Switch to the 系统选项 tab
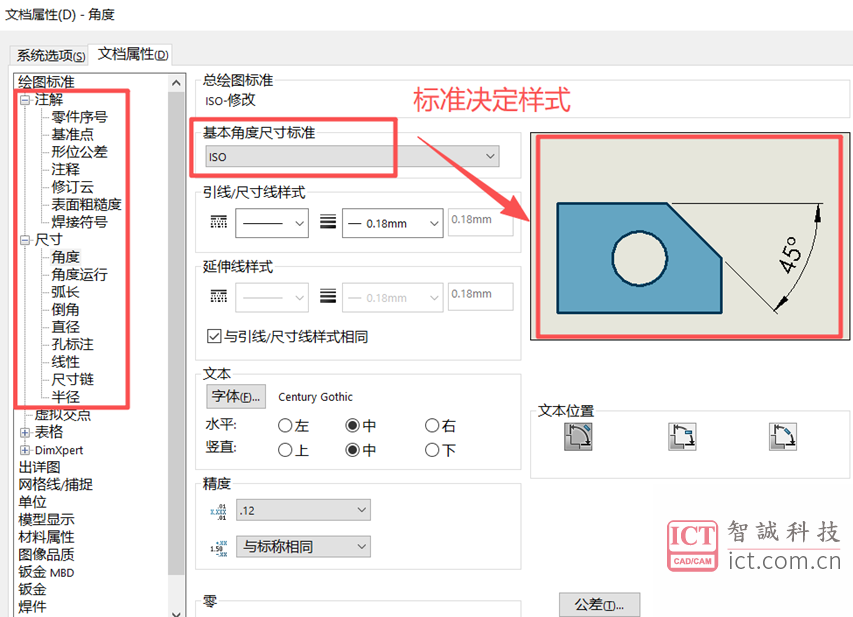Screen dimensions: 853x617 [50, 55]
